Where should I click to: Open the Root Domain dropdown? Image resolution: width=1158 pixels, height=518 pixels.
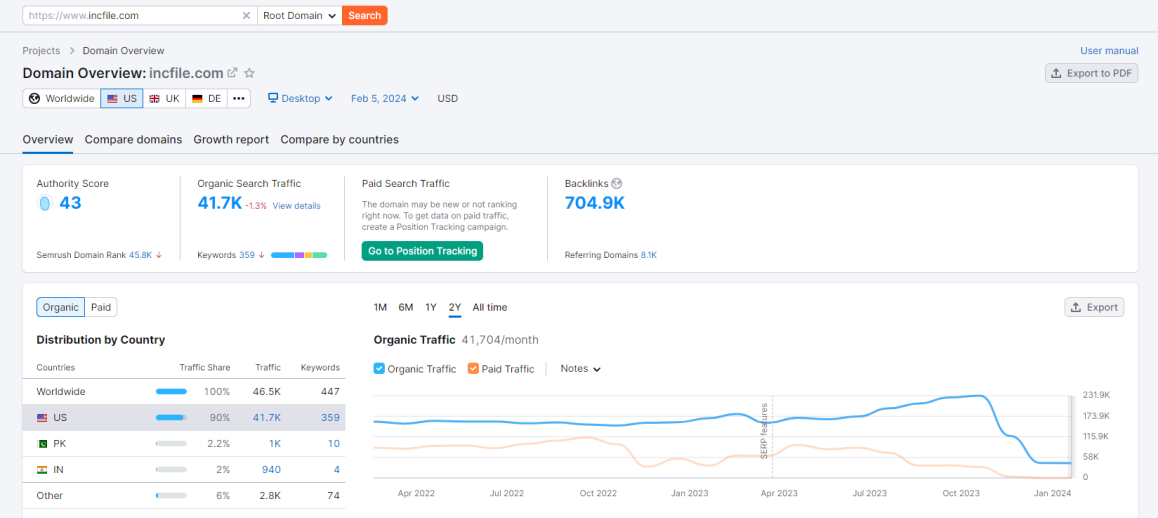pyautogui.click(x=300, y=16)
